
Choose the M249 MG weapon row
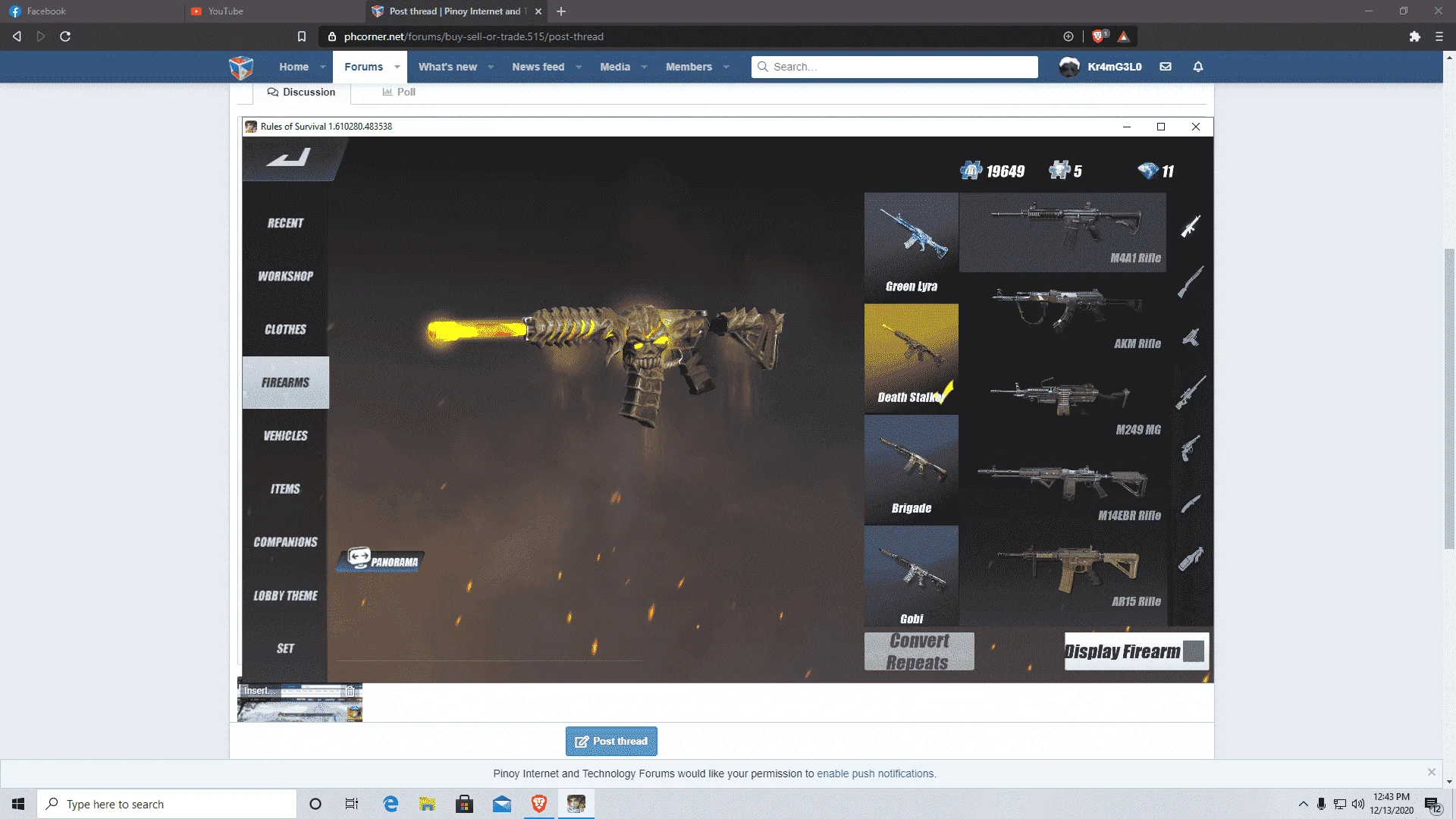click(x=1063, y=404)
